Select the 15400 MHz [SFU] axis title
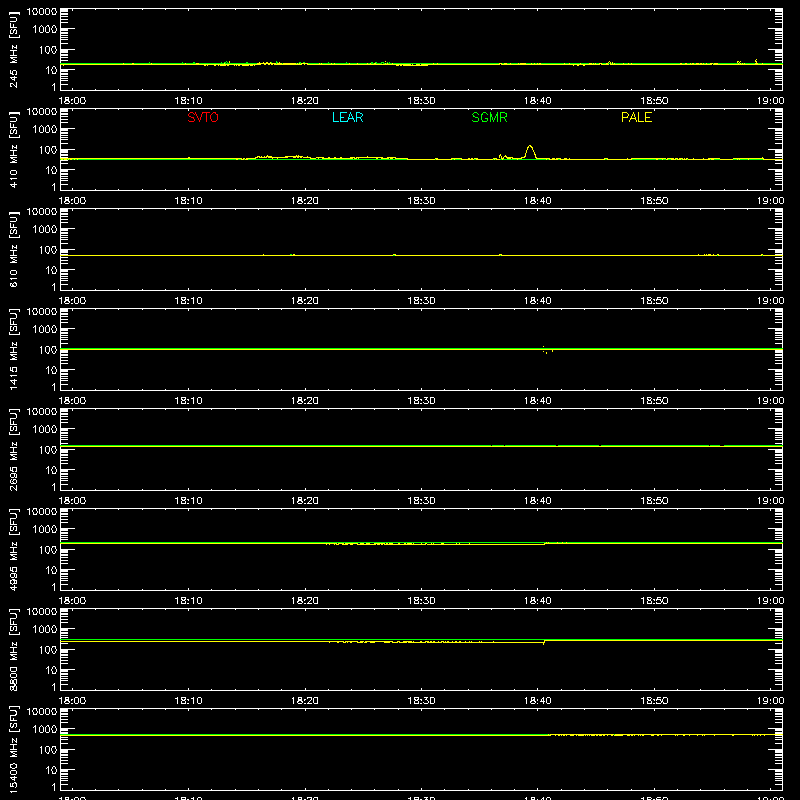The height and width of the screenshot is (800, 800). tap(13, 749)
